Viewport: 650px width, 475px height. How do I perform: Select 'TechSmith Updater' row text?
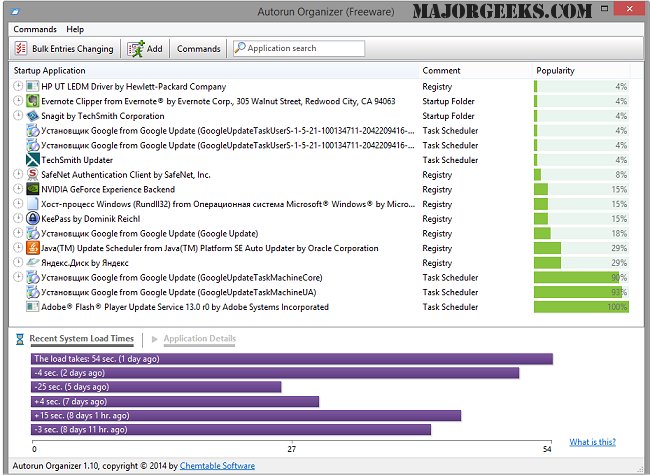click(x=77, y=160)
